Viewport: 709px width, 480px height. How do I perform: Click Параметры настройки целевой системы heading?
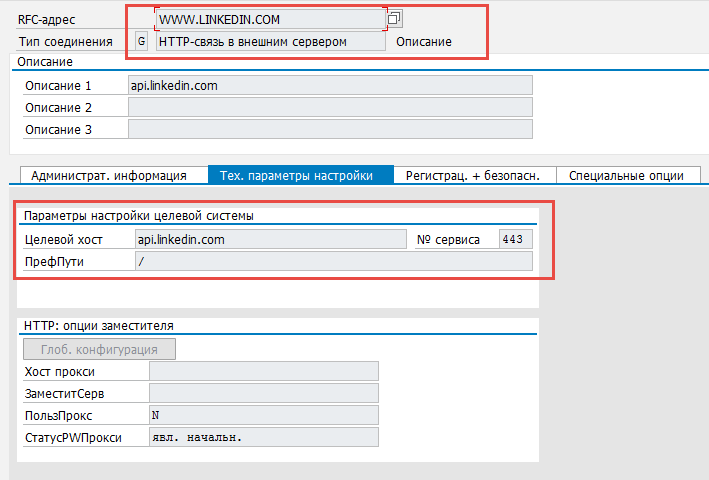click(138, 216)
